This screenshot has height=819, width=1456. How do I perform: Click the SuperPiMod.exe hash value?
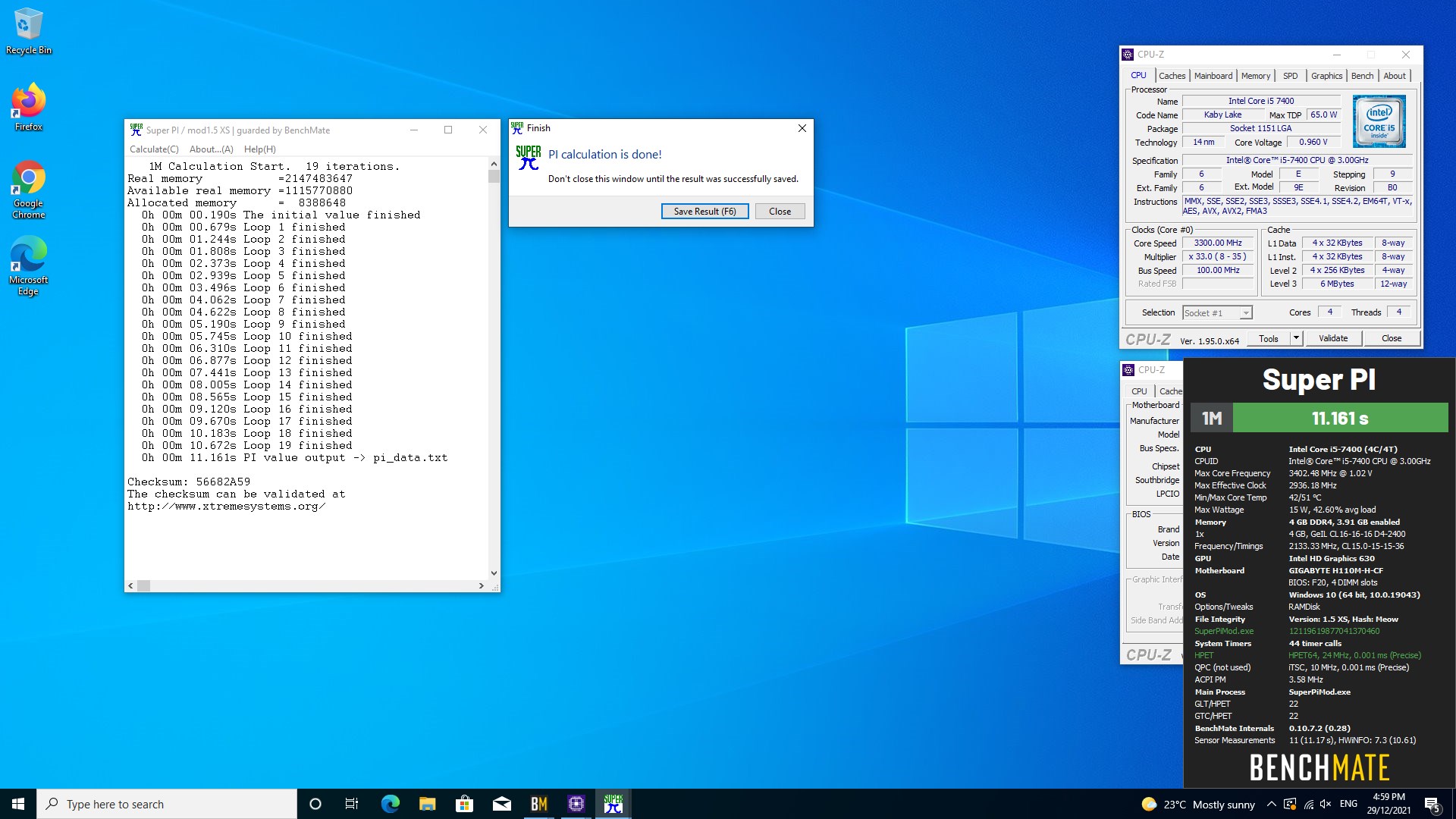pos(1334,631)
